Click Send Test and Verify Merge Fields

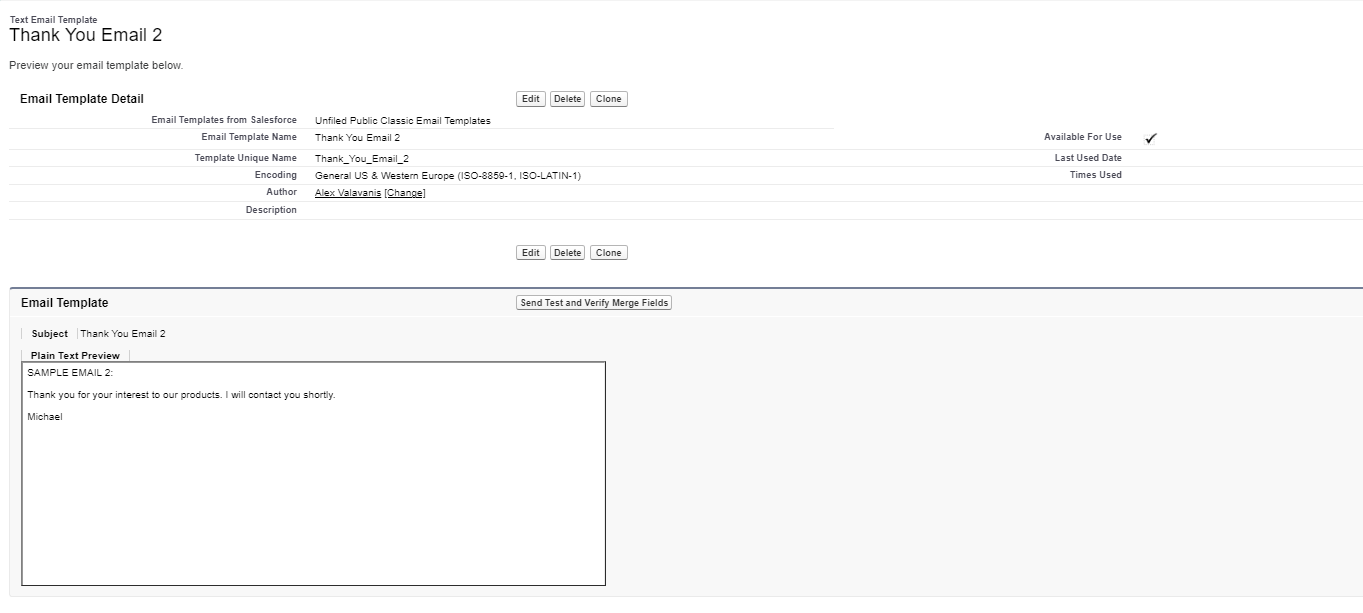point(594,303)
